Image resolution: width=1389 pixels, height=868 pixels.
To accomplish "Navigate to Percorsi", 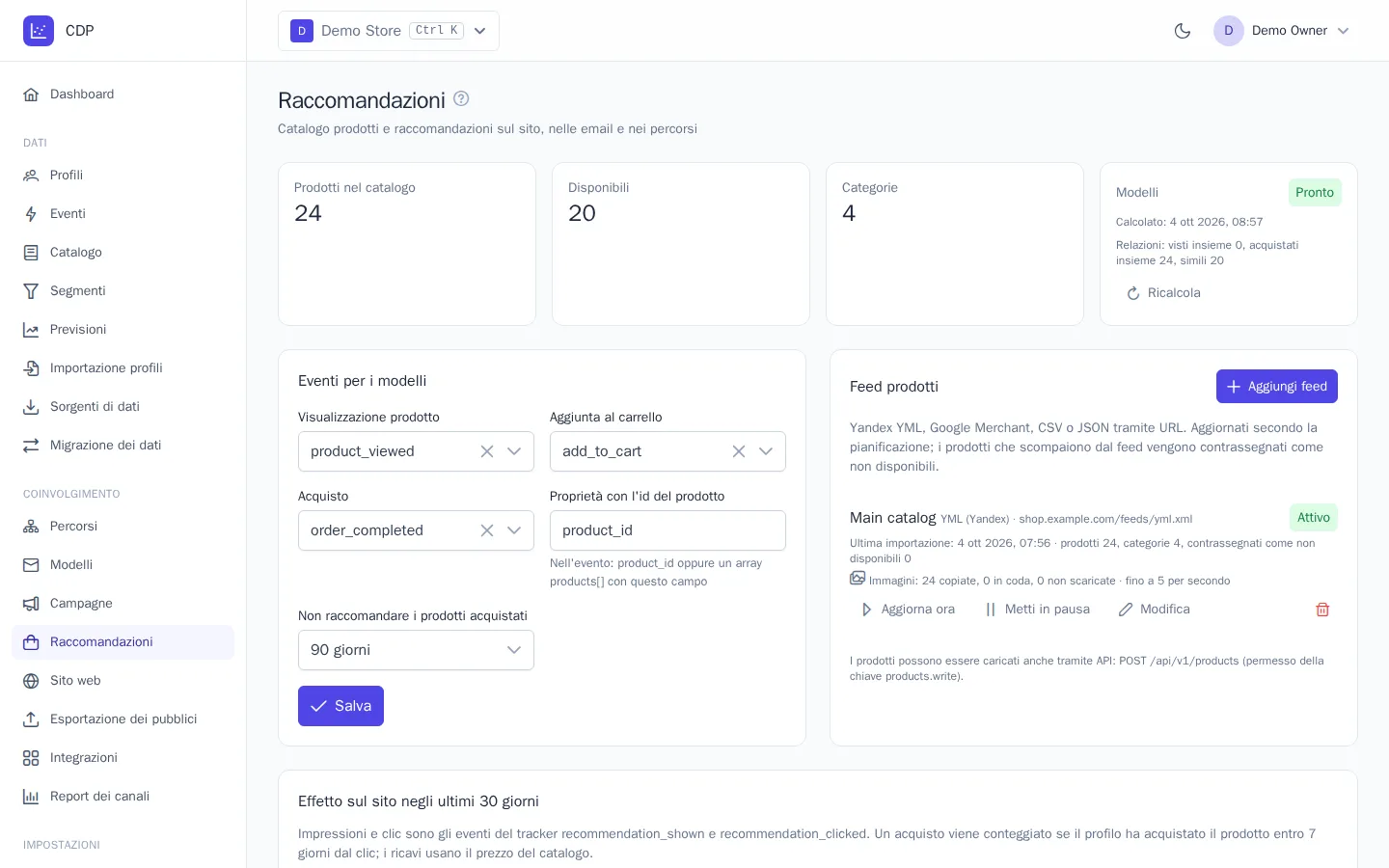I will pos(123,527).
